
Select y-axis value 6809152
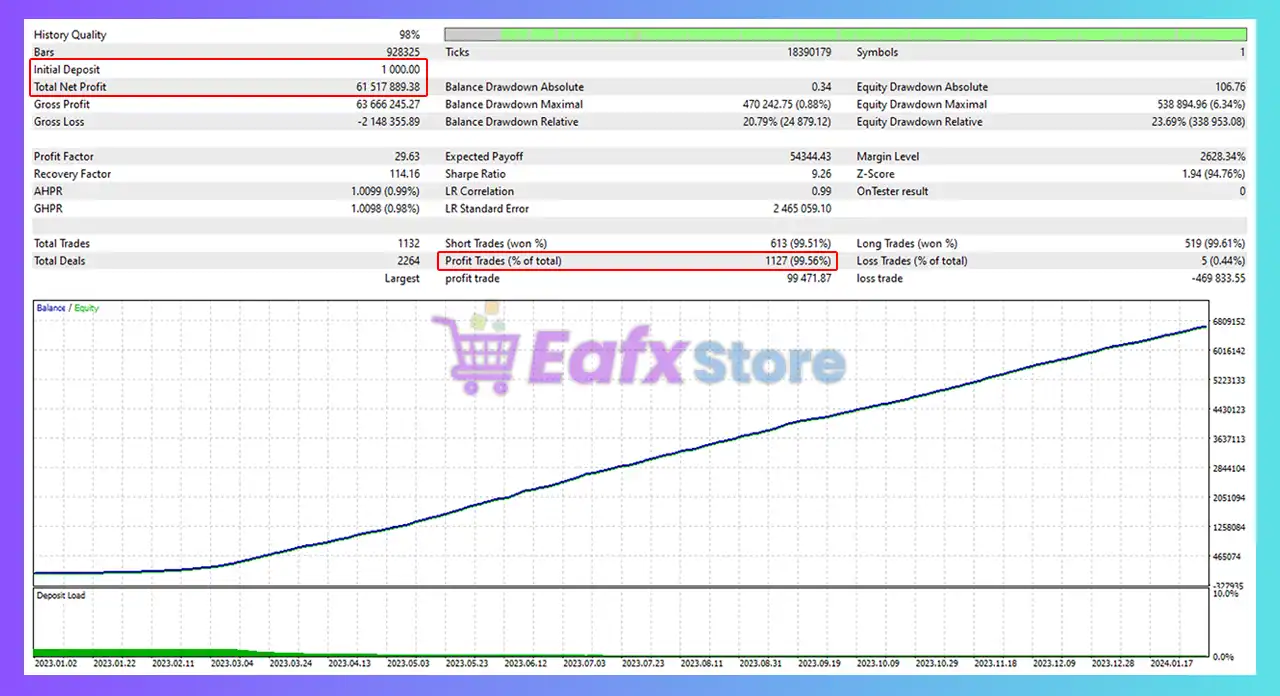(1228, 322)
